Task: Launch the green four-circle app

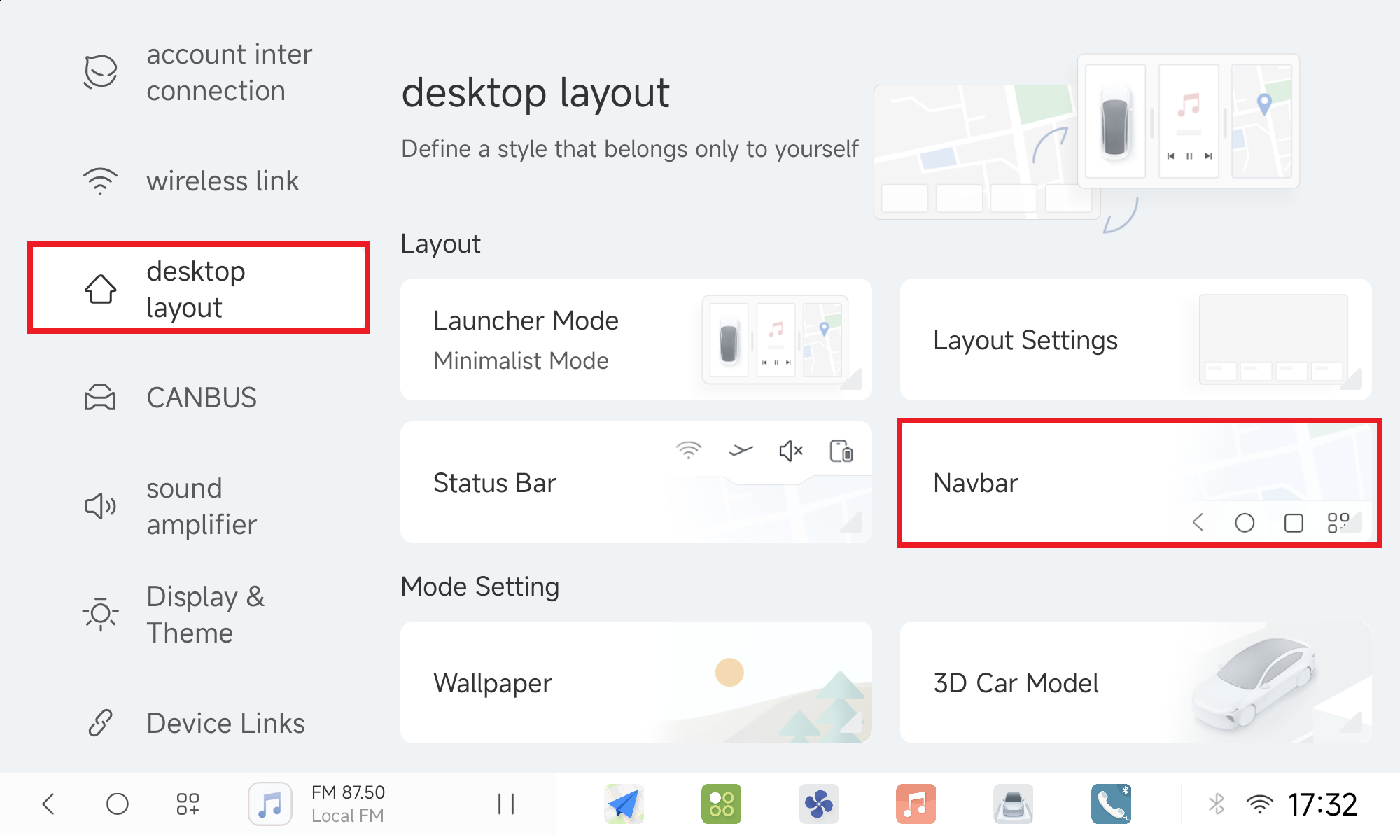Action: pyautogui.click(x=721, y=804)
